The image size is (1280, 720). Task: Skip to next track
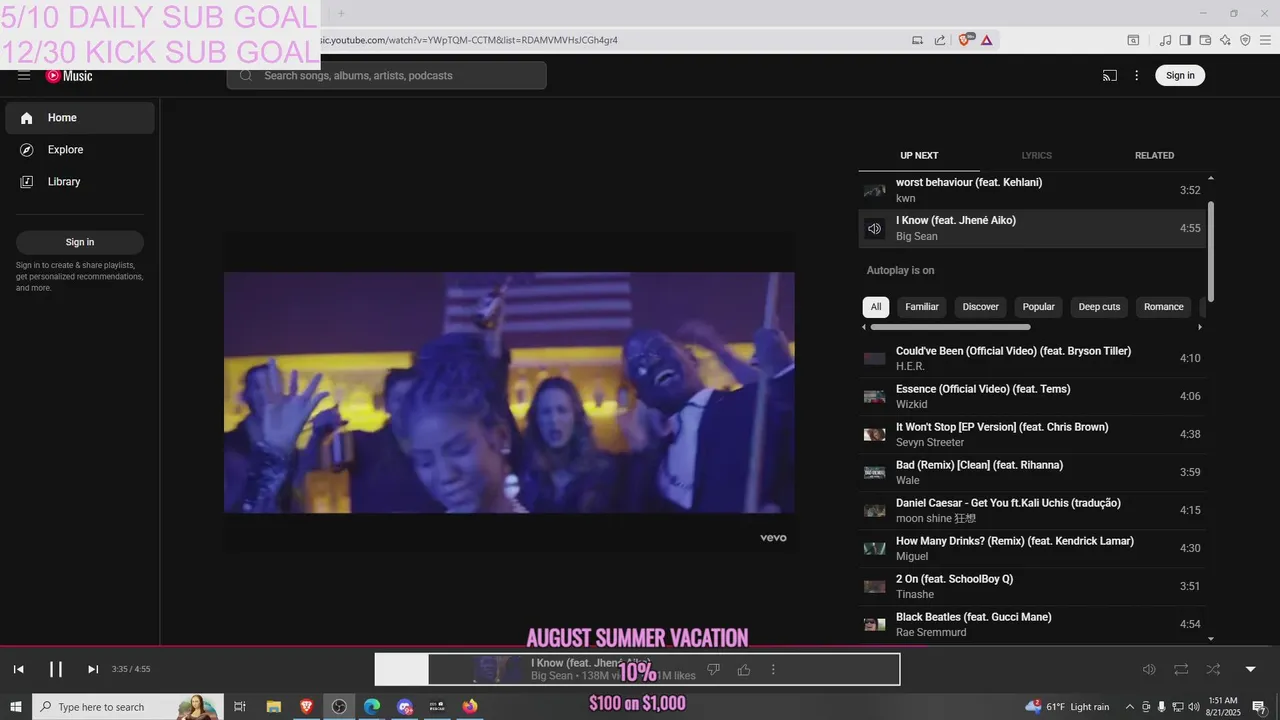pyautogui.click(x=93, y=669)
